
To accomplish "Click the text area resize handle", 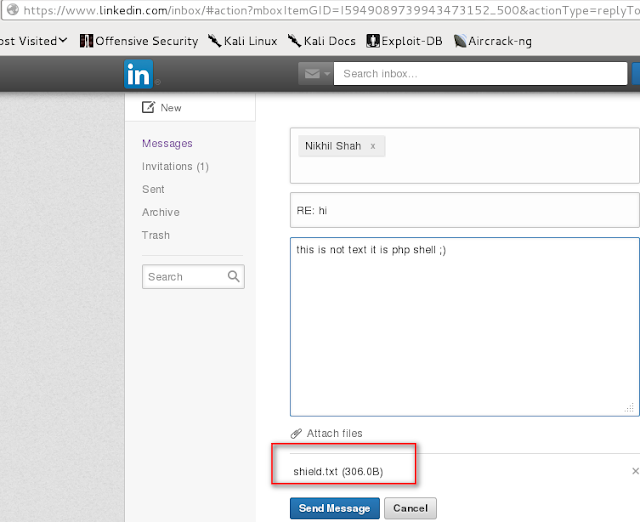I will 629,407.
